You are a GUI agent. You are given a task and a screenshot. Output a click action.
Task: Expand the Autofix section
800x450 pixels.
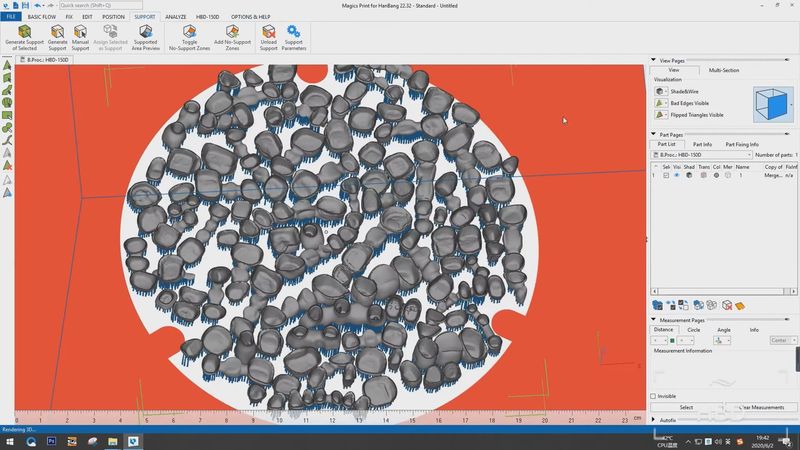pyautogui.click(x=655, y=419)
